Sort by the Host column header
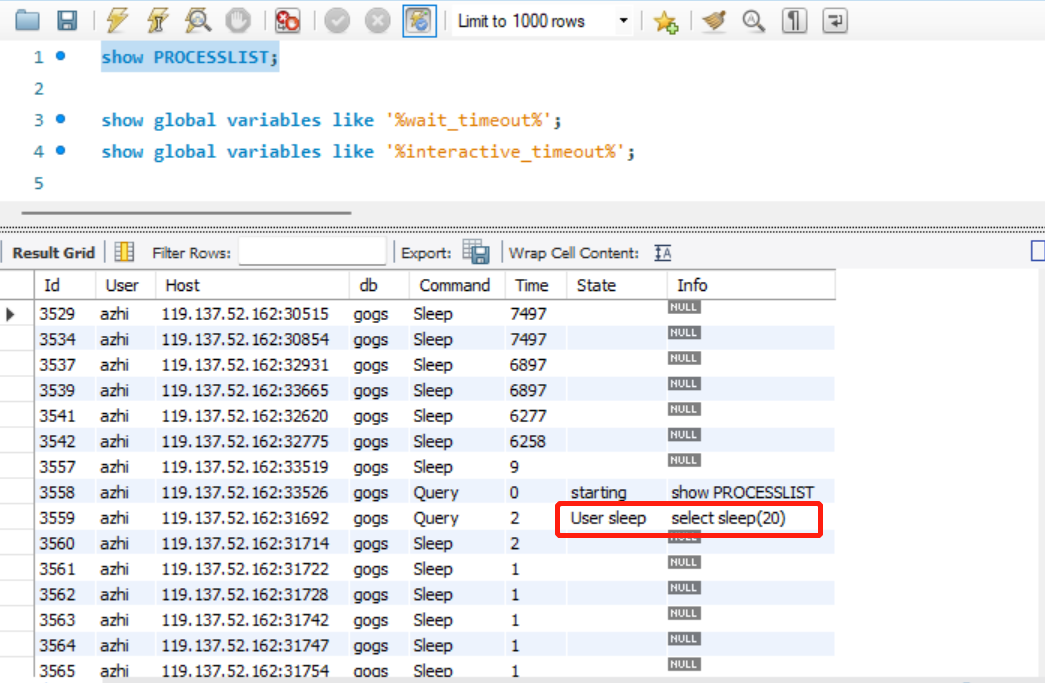 coord(253,285)
